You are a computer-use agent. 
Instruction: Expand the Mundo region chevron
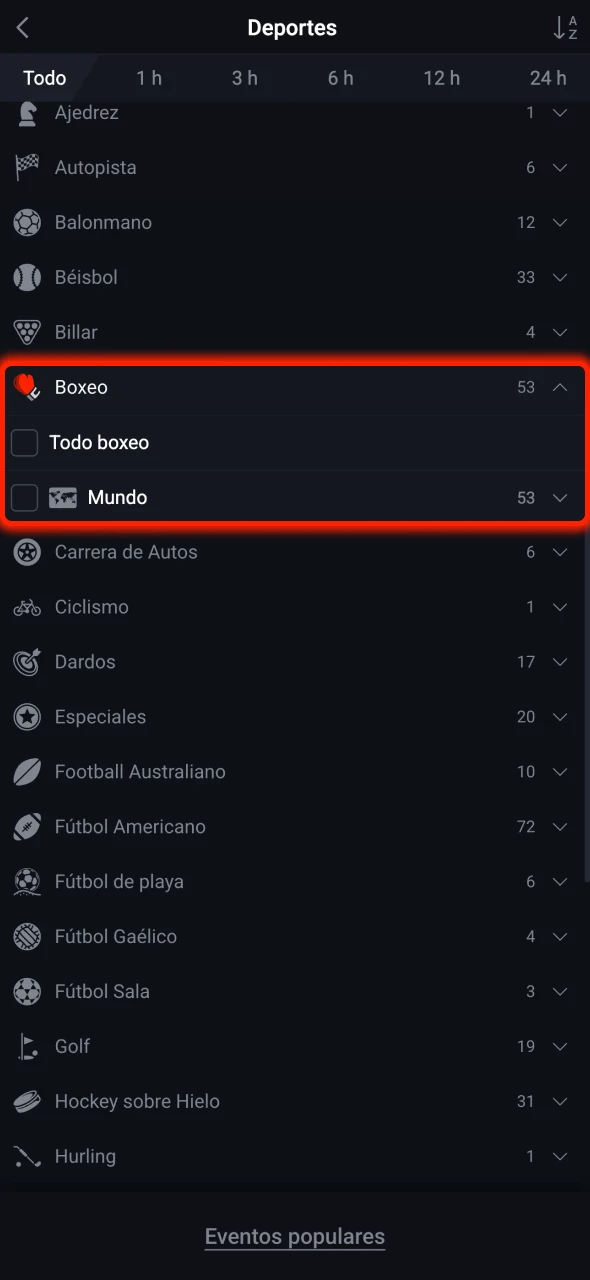coord(560,497)
